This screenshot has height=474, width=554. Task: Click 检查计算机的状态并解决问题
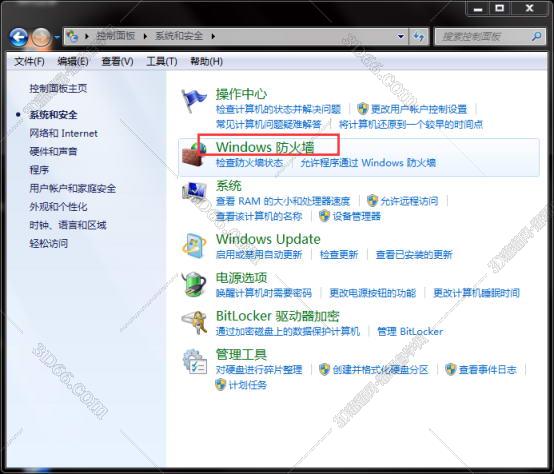[278, 109]
